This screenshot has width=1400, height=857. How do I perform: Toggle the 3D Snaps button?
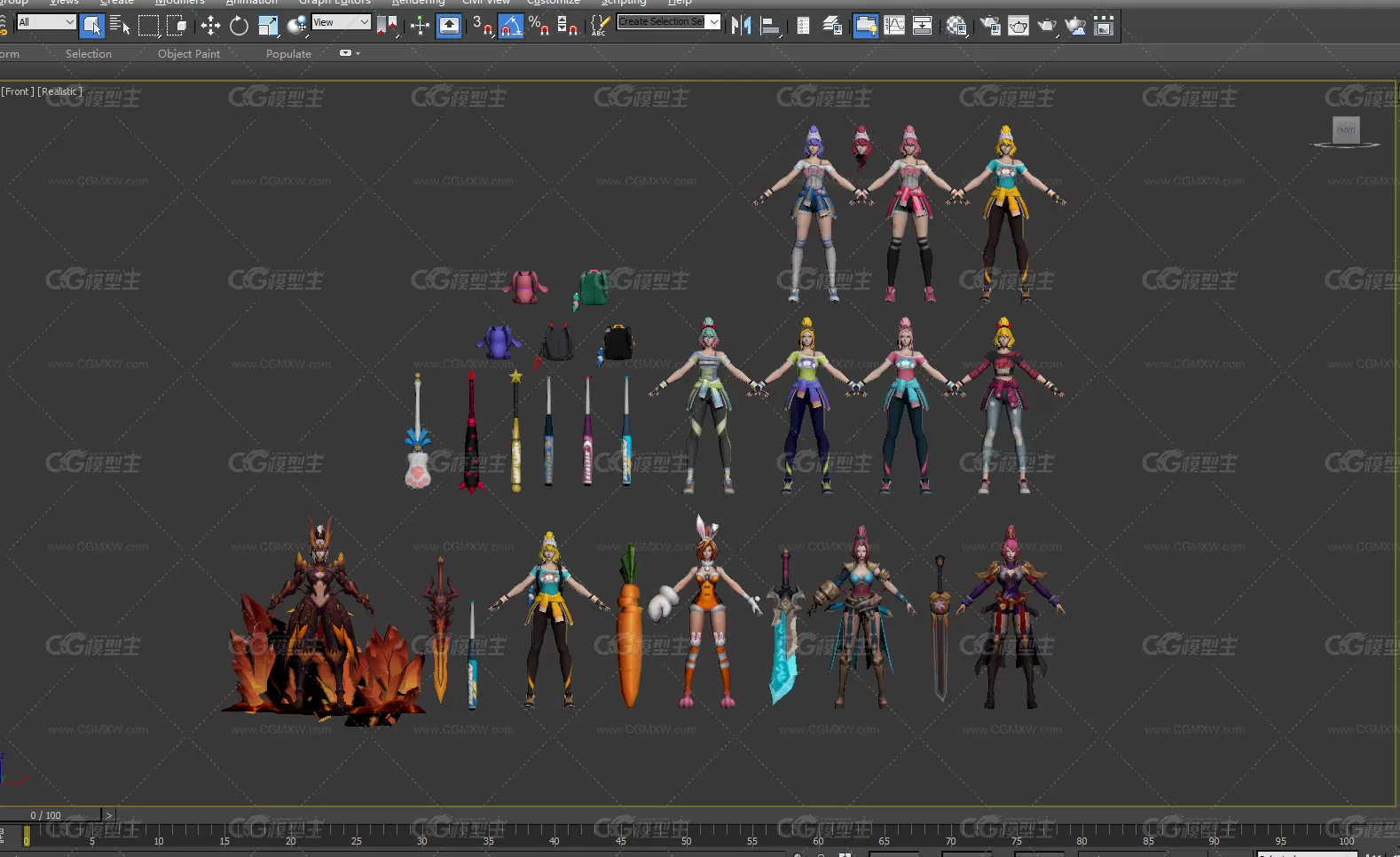point(482,26)
